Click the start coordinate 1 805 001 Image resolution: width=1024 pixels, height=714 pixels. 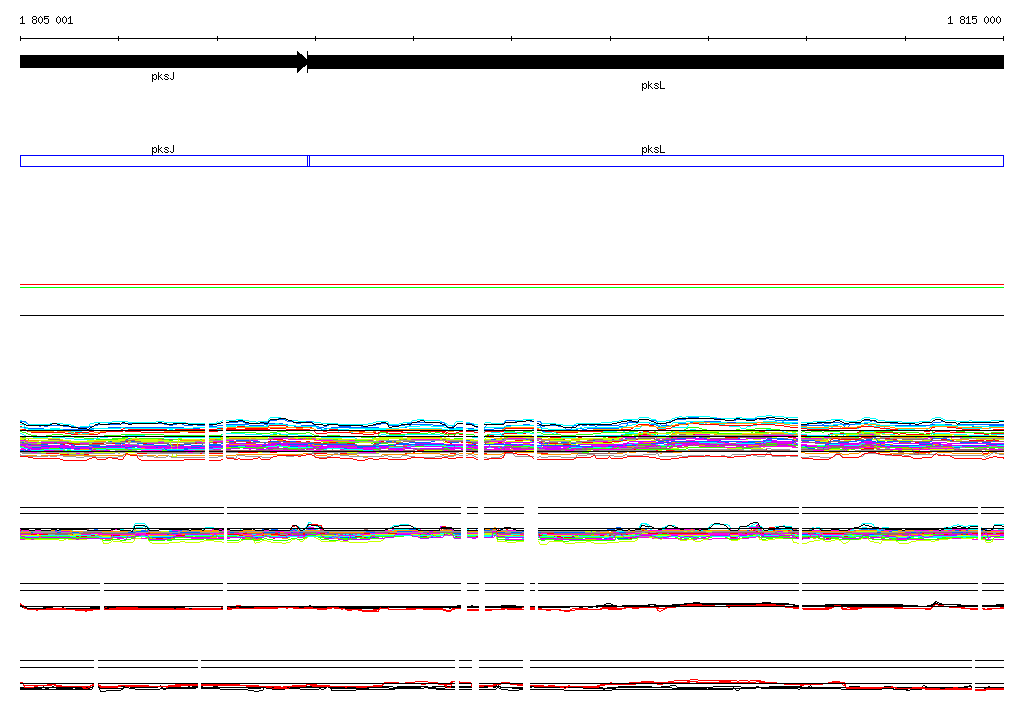(46, 20)
